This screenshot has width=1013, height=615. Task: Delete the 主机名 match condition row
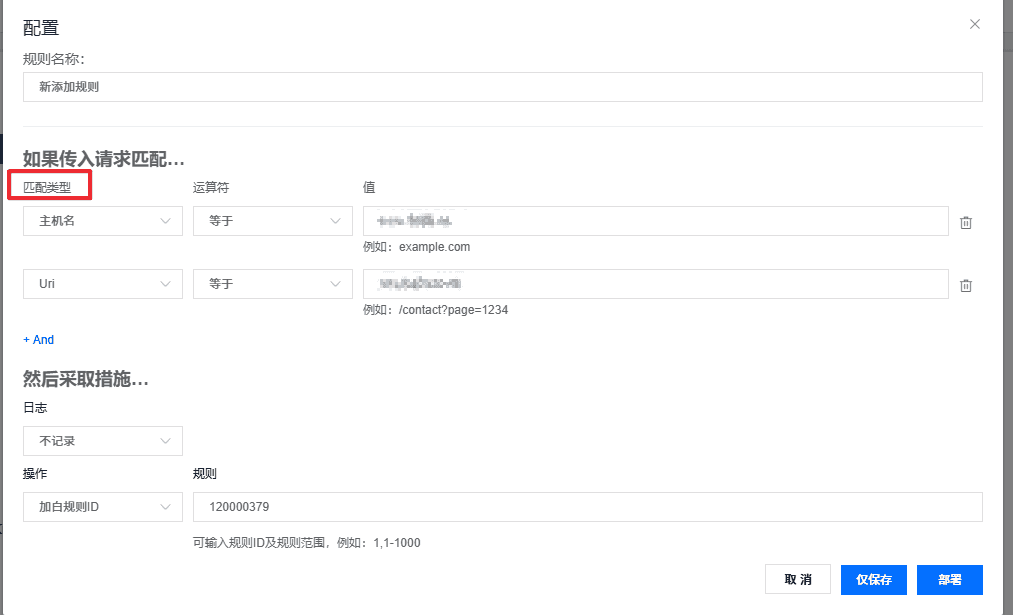coord(965,222)
